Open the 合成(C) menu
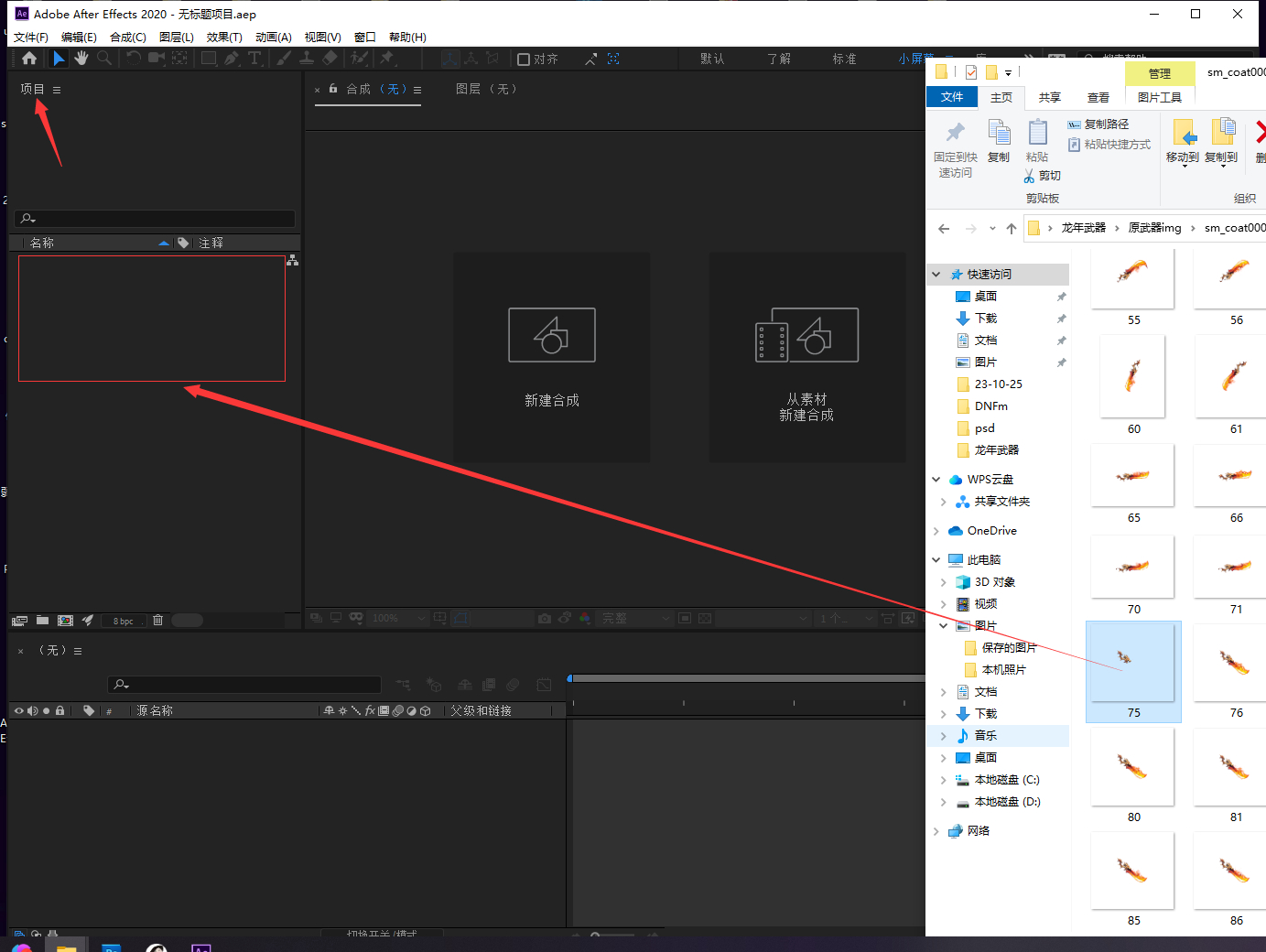 tap(127, 38)
